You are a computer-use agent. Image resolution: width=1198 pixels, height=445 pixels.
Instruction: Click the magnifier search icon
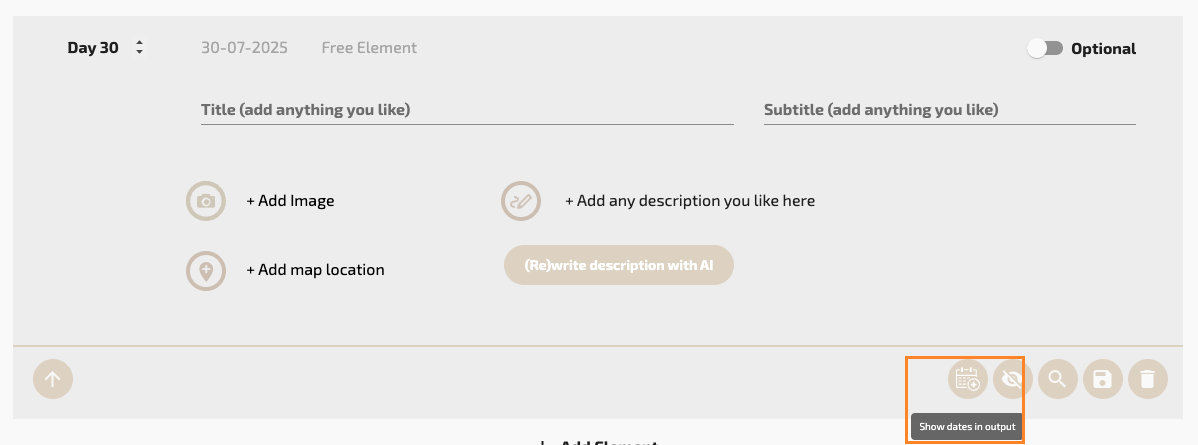click(x=1057, y=379)
